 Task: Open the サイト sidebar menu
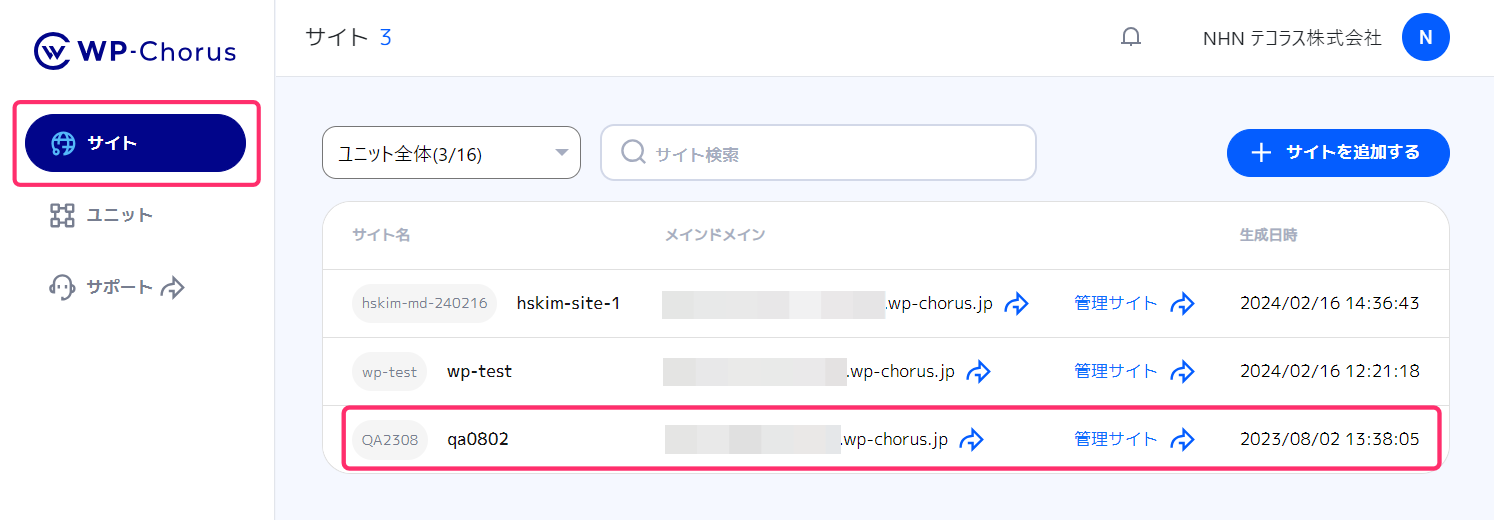135,143
